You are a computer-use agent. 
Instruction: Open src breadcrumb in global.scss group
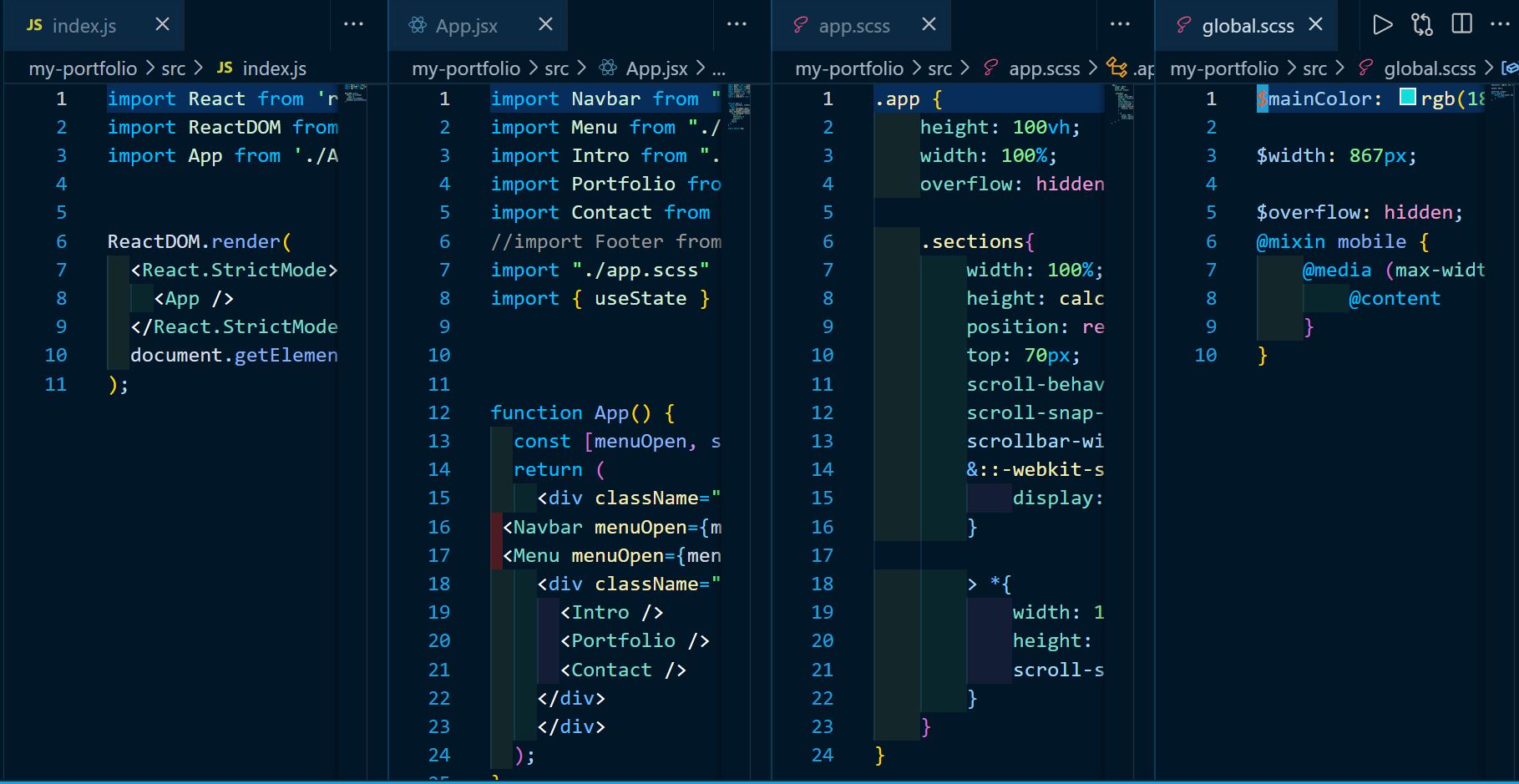(x=1314, y=68)
